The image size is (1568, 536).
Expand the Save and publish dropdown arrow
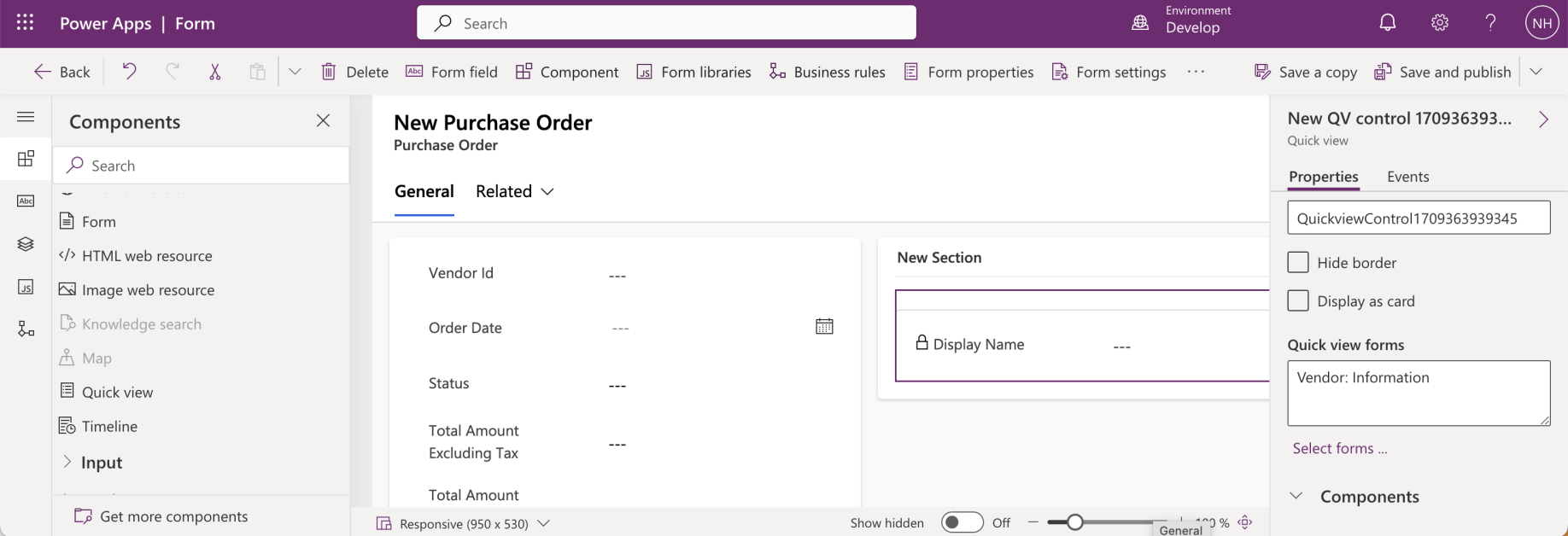pyautogui.click(x=1536, y=72)
